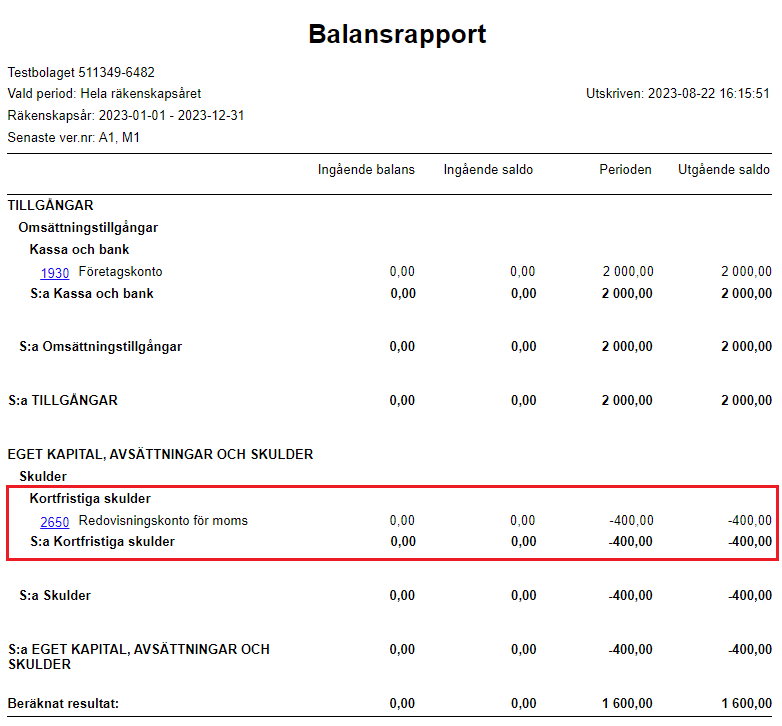This screenshot has height=726, width=782.
Task: Click S:a Kassa och bank label
Action: (92, 293)
